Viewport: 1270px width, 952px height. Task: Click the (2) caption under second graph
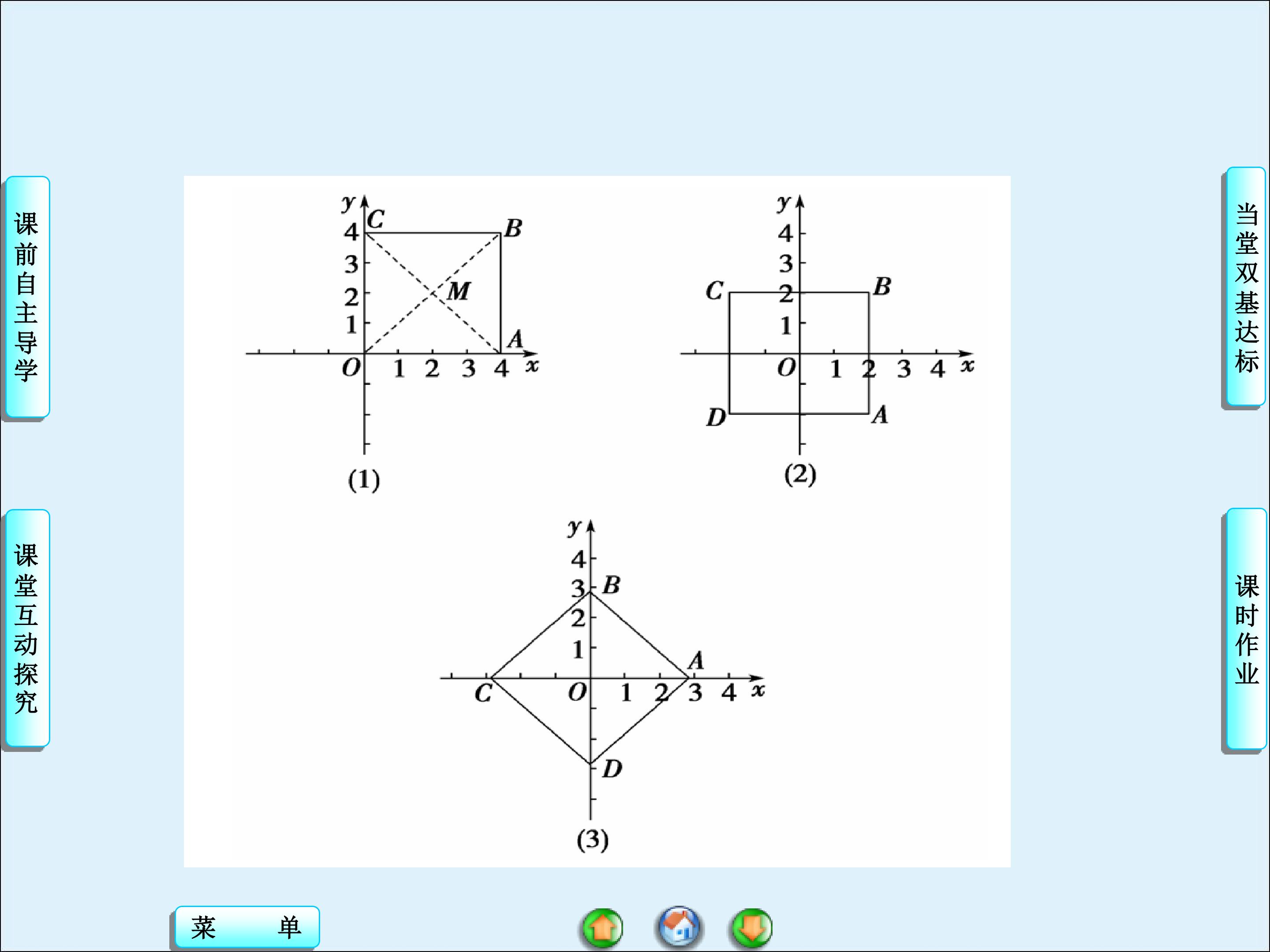[800, 475]
